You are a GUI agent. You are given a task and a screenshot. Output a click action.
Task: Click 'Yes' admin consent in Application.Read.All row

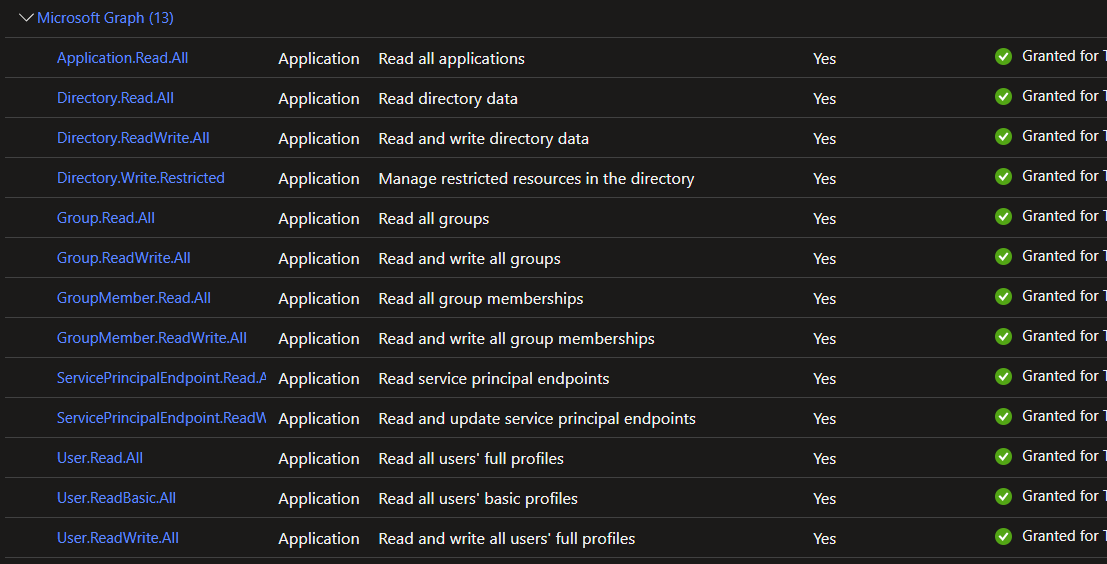824,59
